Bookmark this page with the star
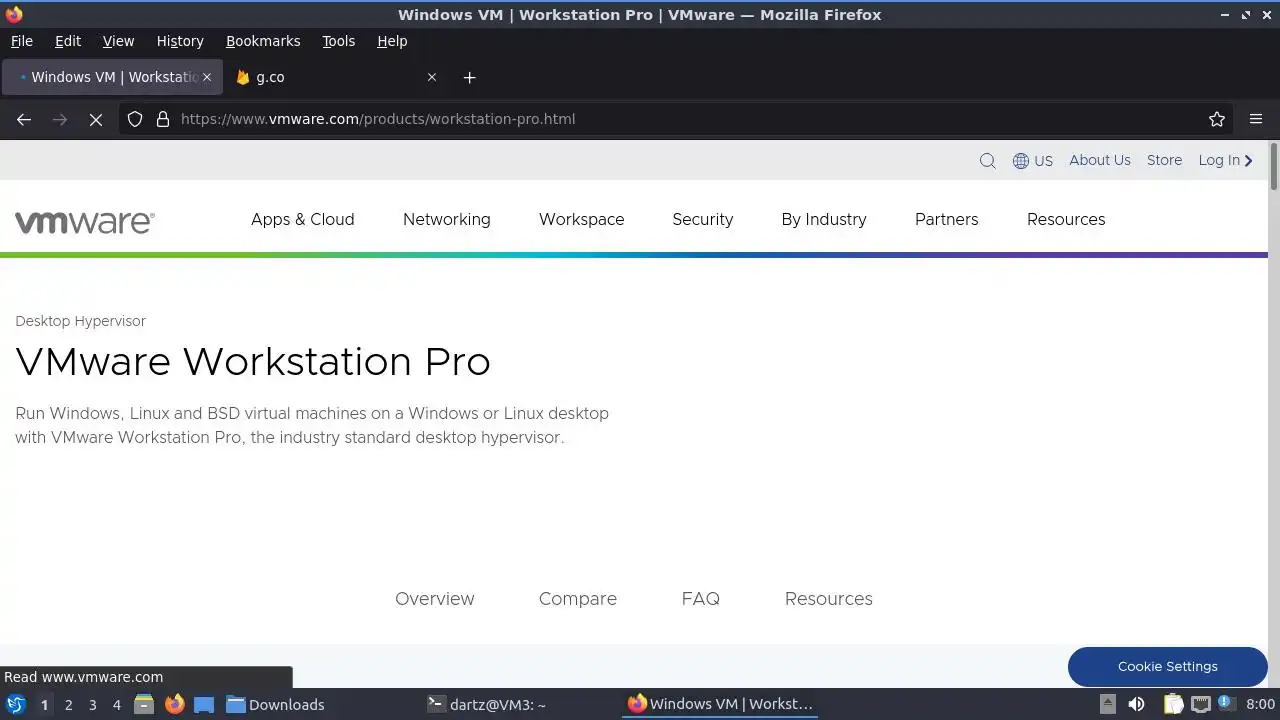This screenshot has width=1280, height=720. point(1217,119)
